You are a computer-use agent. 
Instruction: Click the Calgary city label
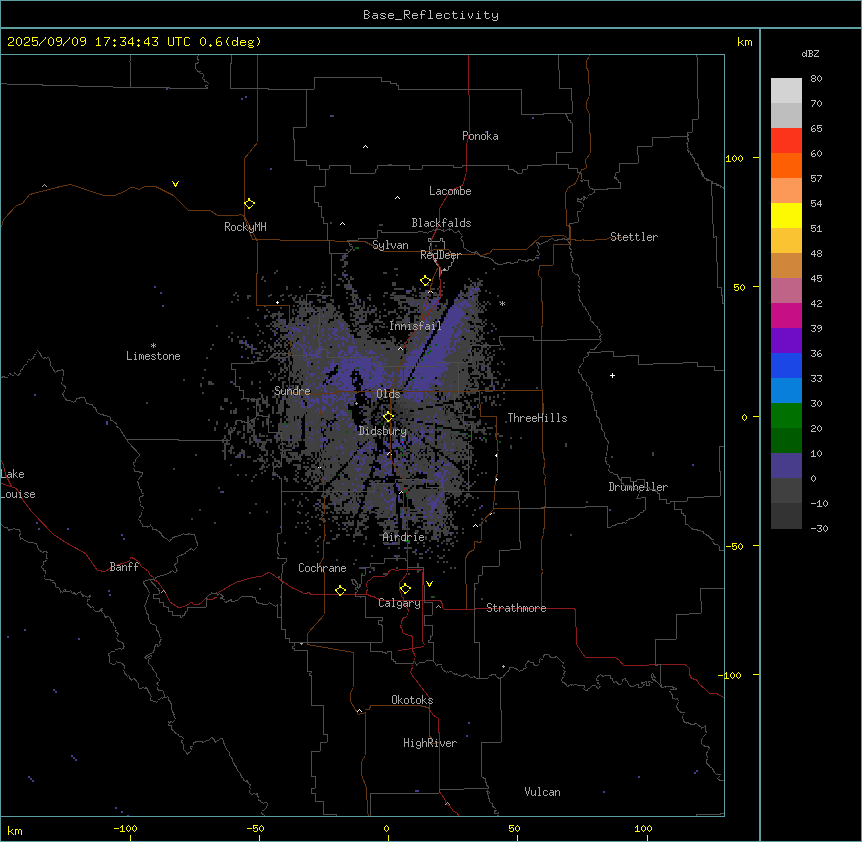399,603
